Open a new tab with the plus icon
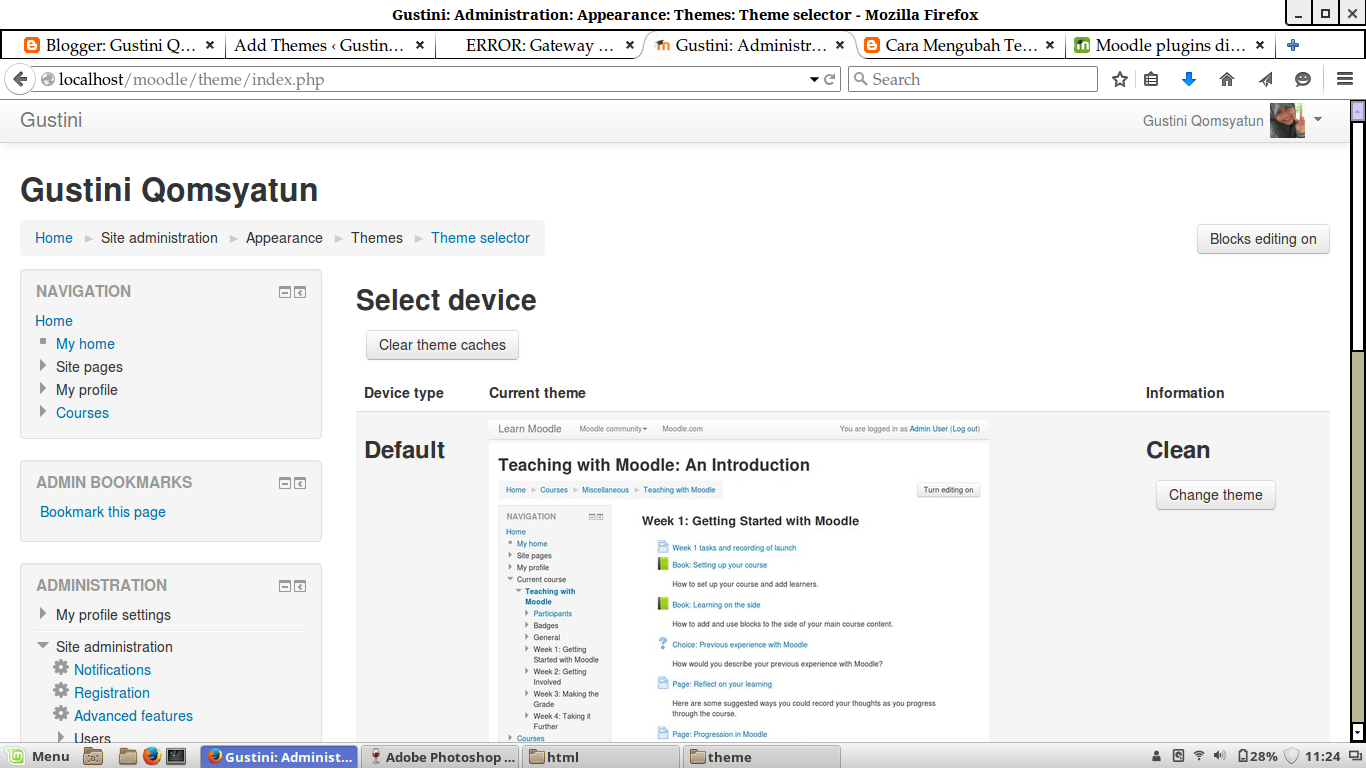1366x768 pixels. coord(1293,45)
